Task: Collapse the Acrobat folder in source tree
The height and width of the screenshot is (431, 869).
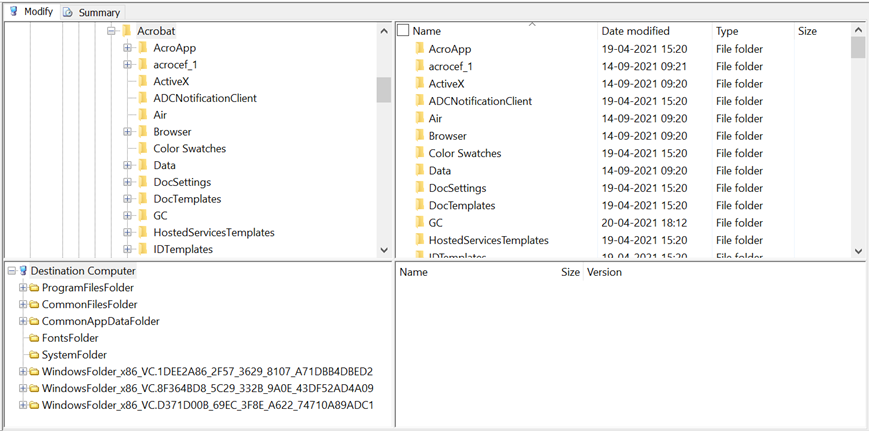Action: coord(111,31)
